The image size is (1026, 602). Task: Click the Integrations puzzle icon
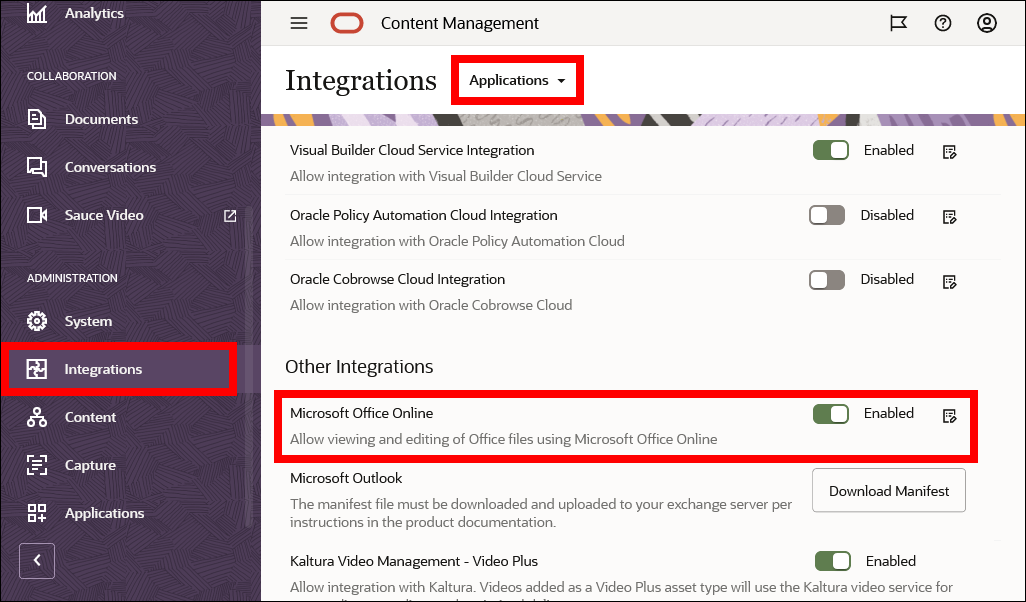[x=37, y=369]
